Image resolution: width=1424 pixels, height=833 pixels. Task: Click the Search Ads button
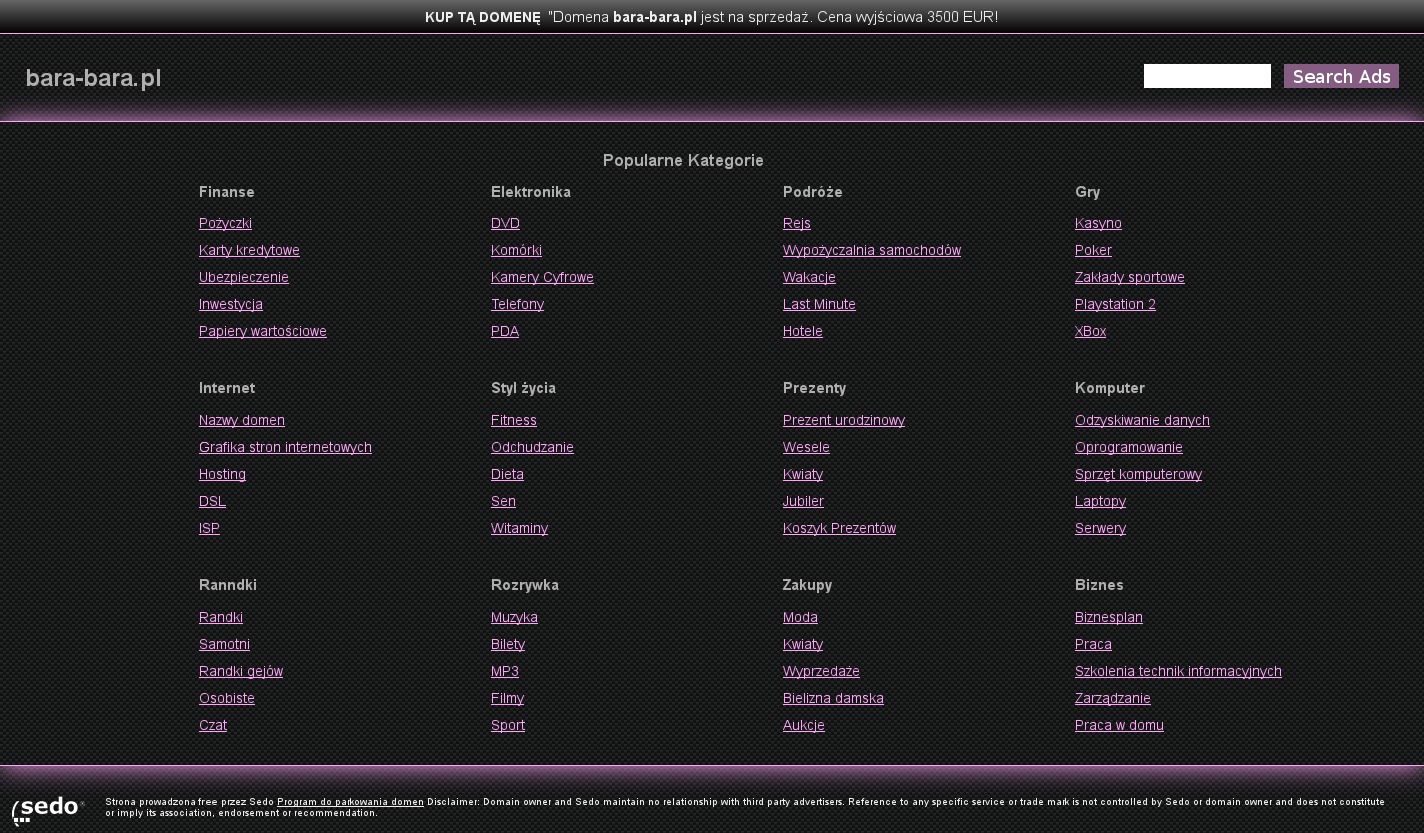pyautogui.click(x=1341, y=77)
